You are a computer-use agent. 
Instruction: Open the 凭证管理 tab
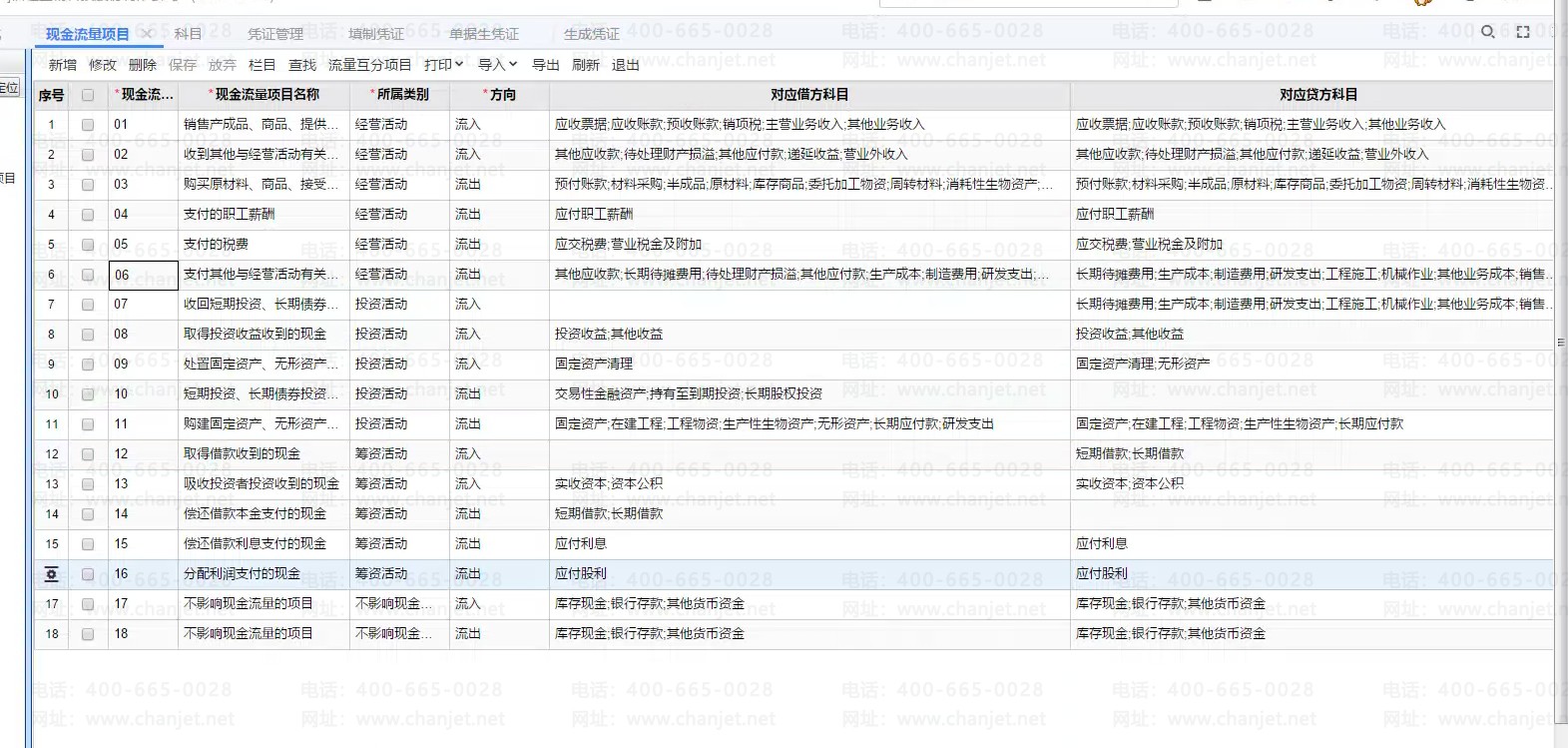[x=275, y=34]
